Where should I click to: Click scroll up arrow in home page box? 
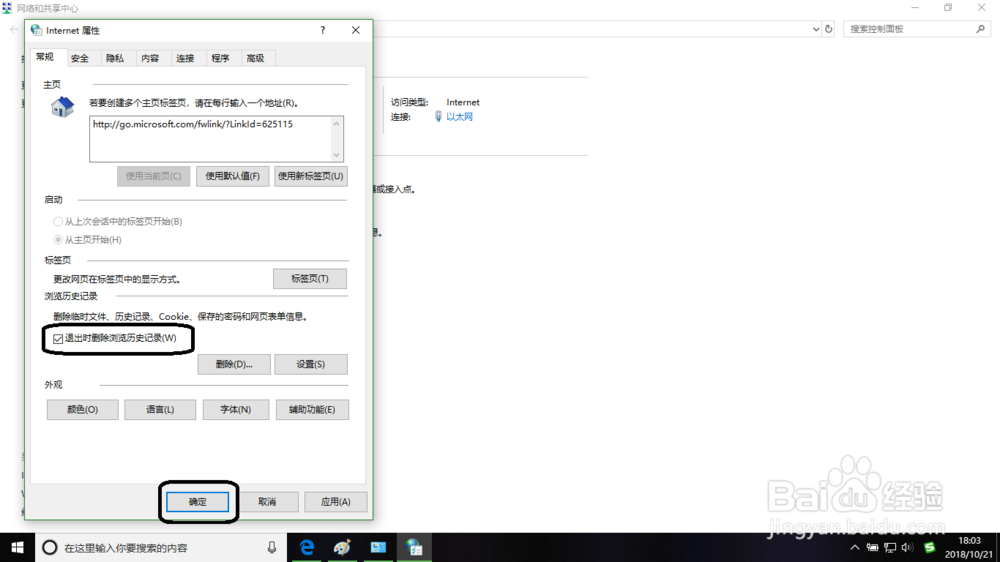pyautogui.click(x=336, y=124)
